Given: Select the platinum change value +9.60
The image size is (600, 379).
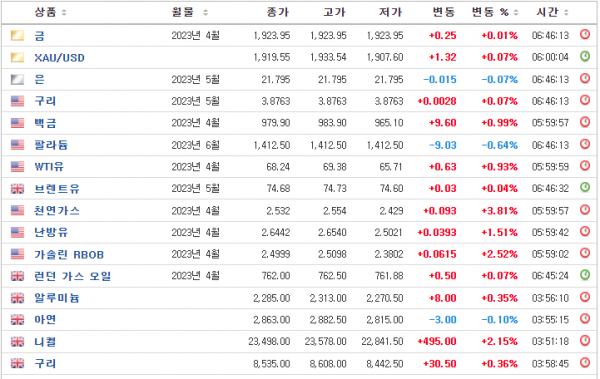Looking at the screenshot, I should coord(443,123).
